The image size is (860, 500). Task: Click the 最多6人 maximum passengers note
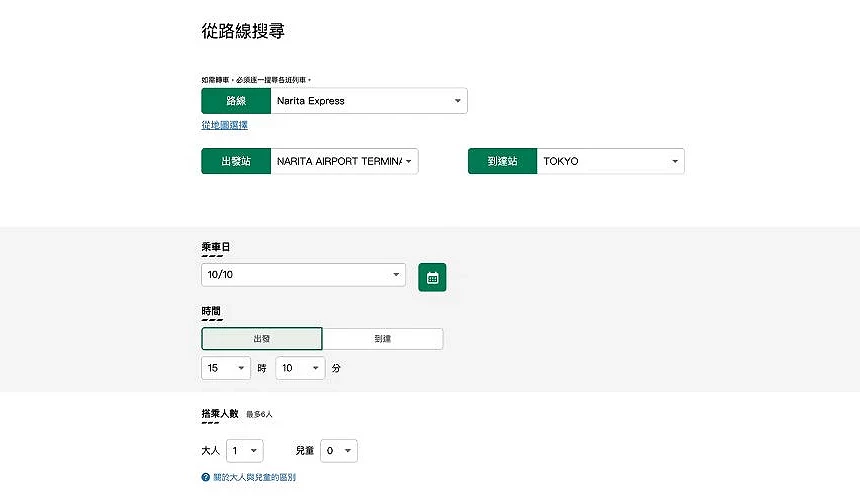click(x=259, y=414)
